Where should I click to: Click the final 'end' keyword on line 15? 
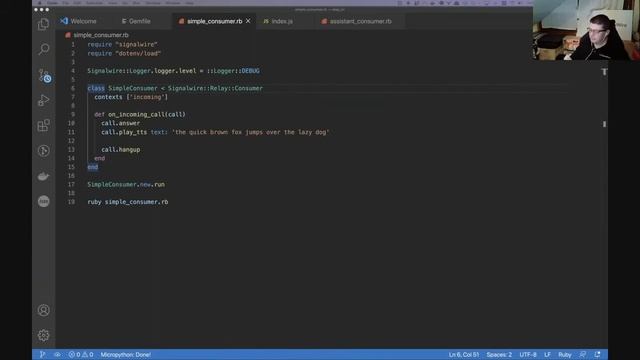tap(93, 167)
